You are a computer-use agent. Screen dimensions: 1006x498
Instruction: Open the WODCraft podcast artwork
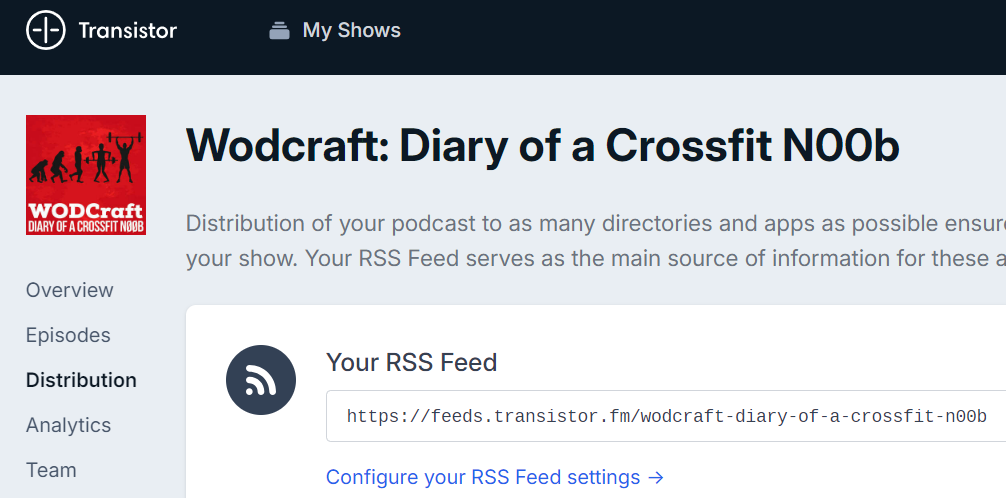(86, 175)
